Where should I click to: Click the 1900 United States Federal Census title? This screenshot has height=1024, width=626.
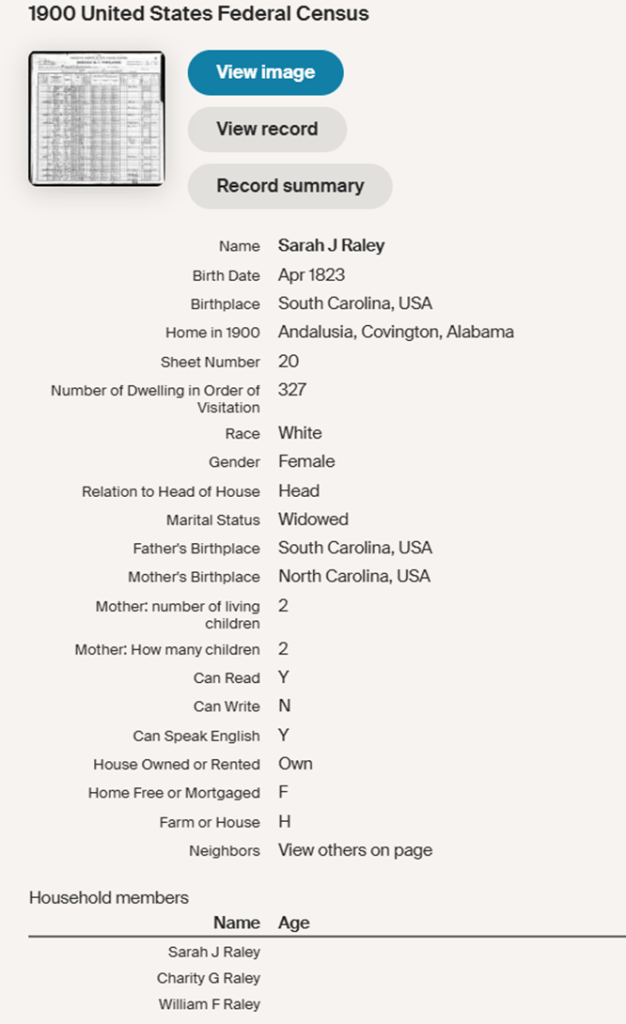point(199,14)
